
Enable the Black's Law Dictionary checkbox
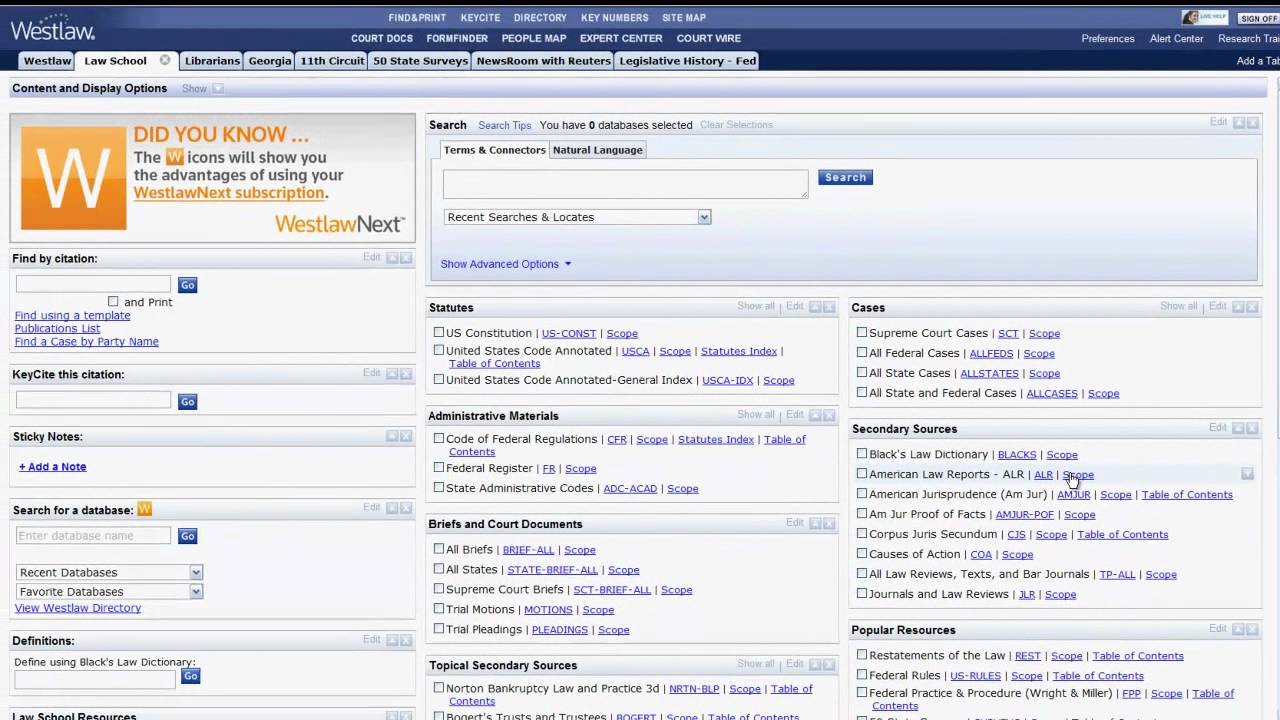pyautogui.click(x=862, y=453)
